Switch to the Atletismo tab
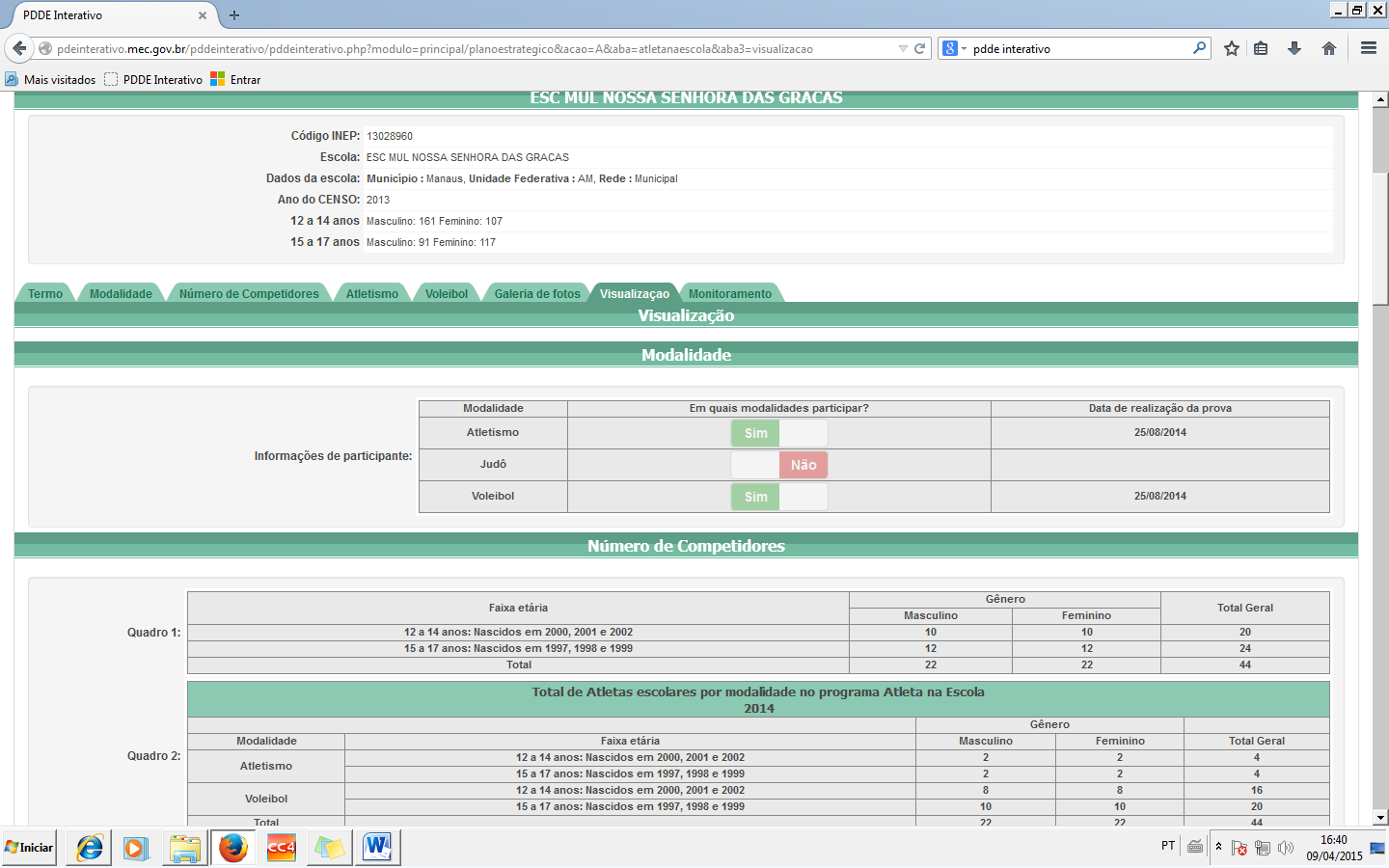 (x=372, y=294)
